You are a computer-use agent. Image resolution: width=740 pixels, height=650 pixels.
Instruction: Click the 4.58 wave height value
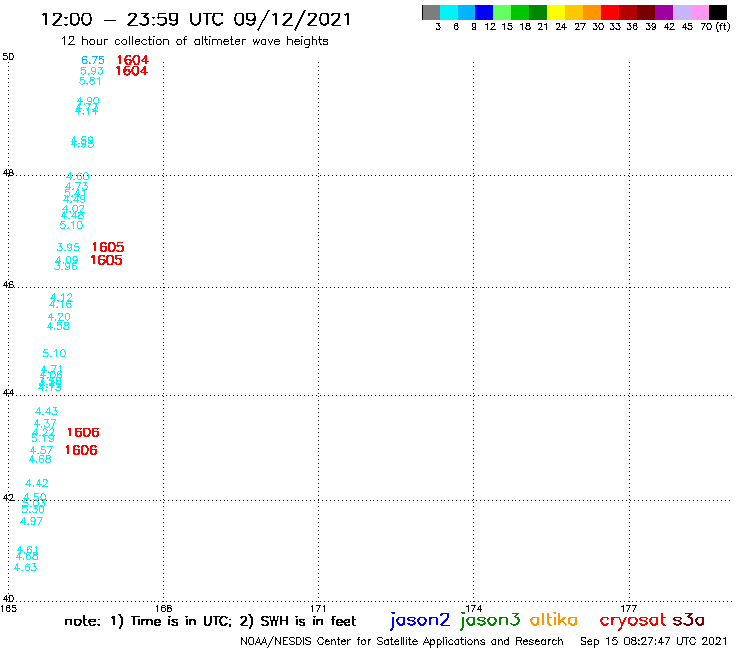click(58, 326)
